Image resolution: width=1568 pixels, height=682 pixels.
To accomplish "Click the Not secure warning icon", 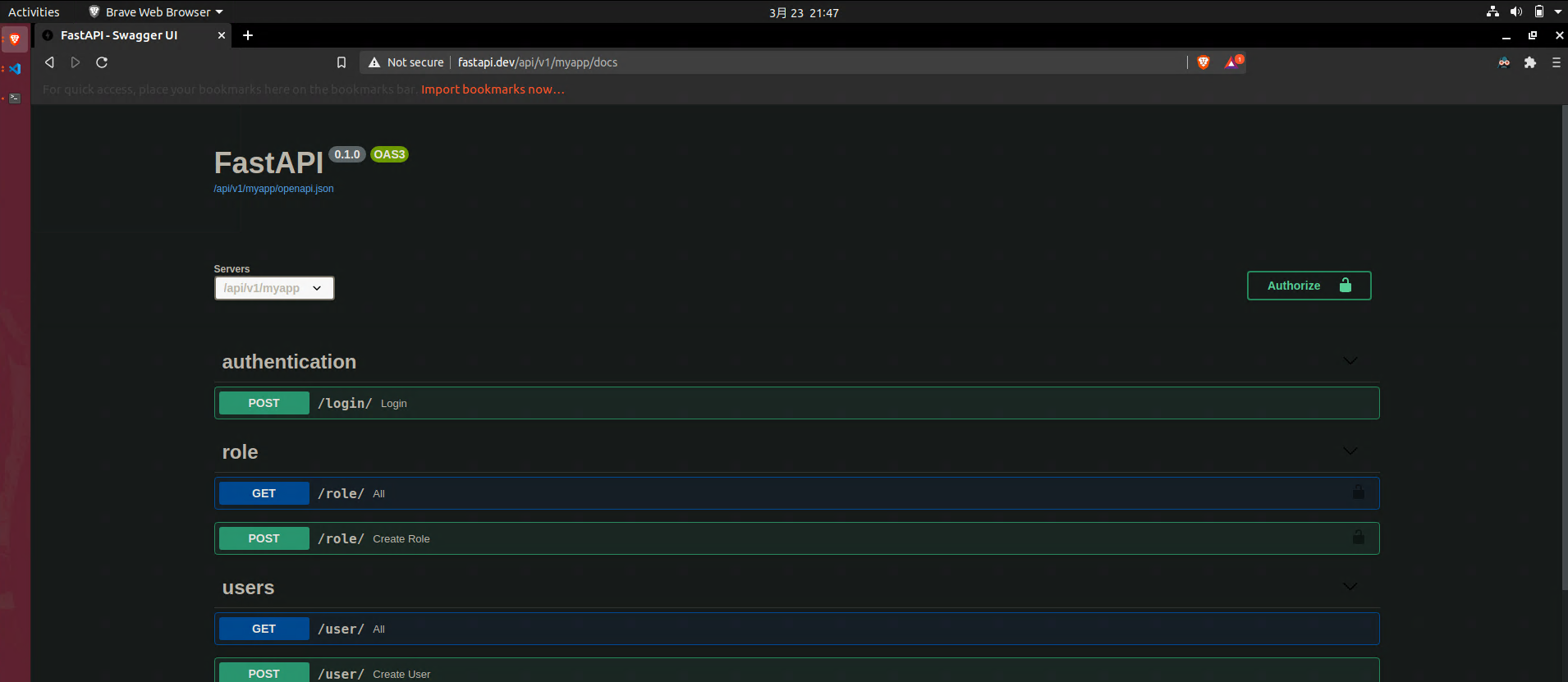I will [374, 62].
